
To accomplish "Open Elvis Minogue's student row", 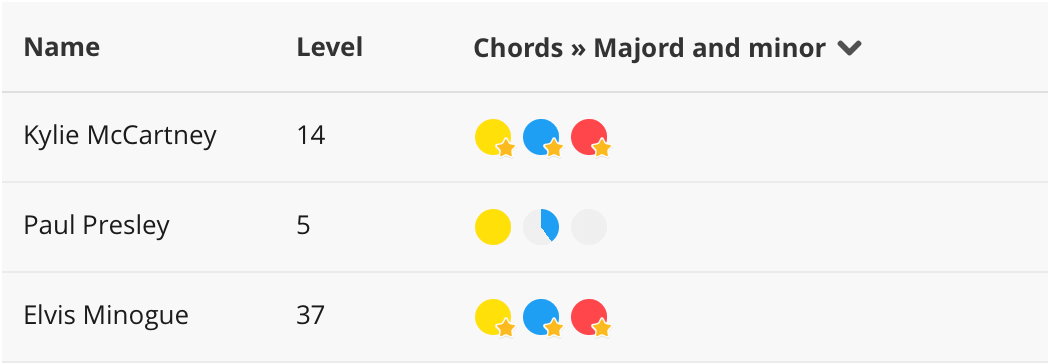I will click(x=525, y=316).
